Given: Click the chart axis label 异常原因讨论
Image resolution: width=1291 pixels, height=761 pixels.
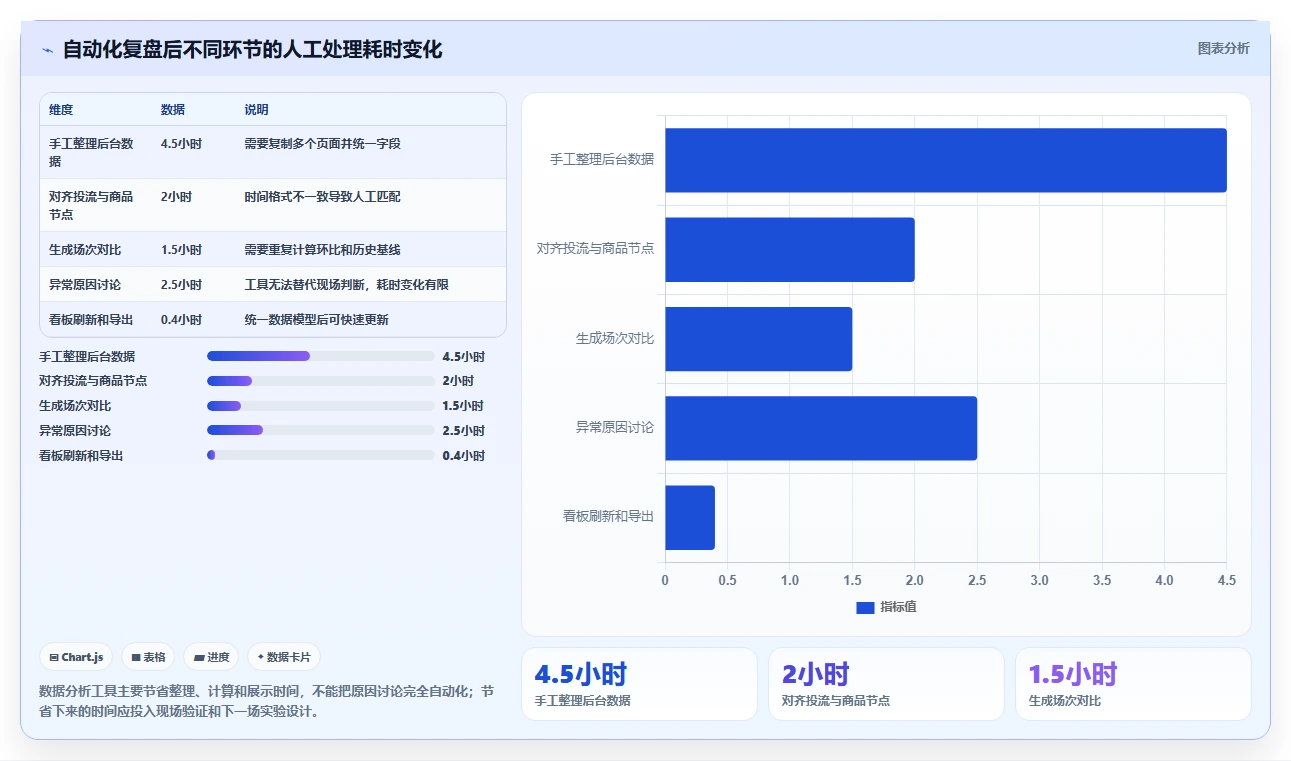Looking at the screenshot, I should (x=614, y=427).
